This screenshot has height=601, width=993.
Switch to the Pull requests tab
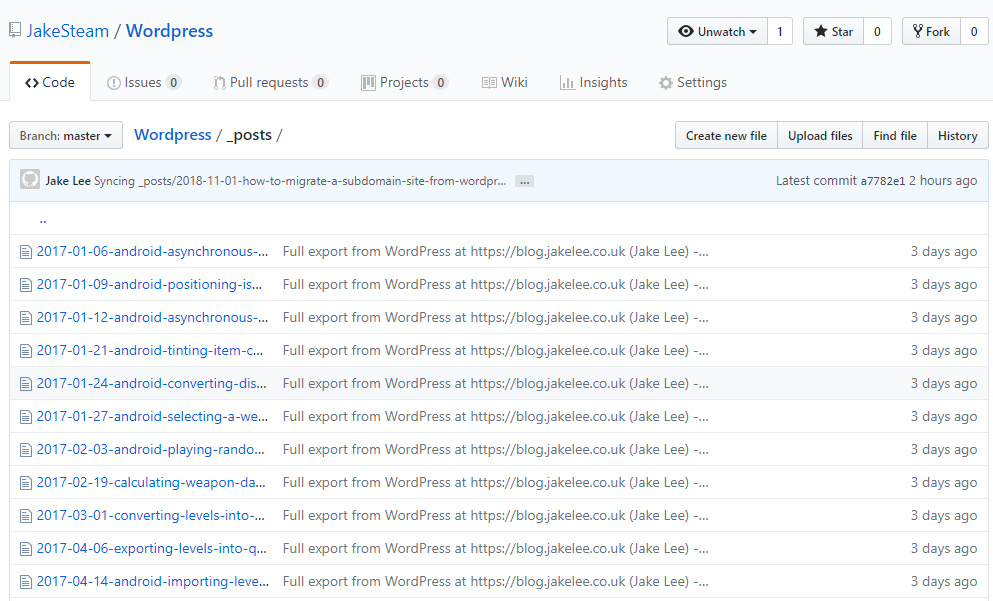pyautogui.click(x=270, y=82)
